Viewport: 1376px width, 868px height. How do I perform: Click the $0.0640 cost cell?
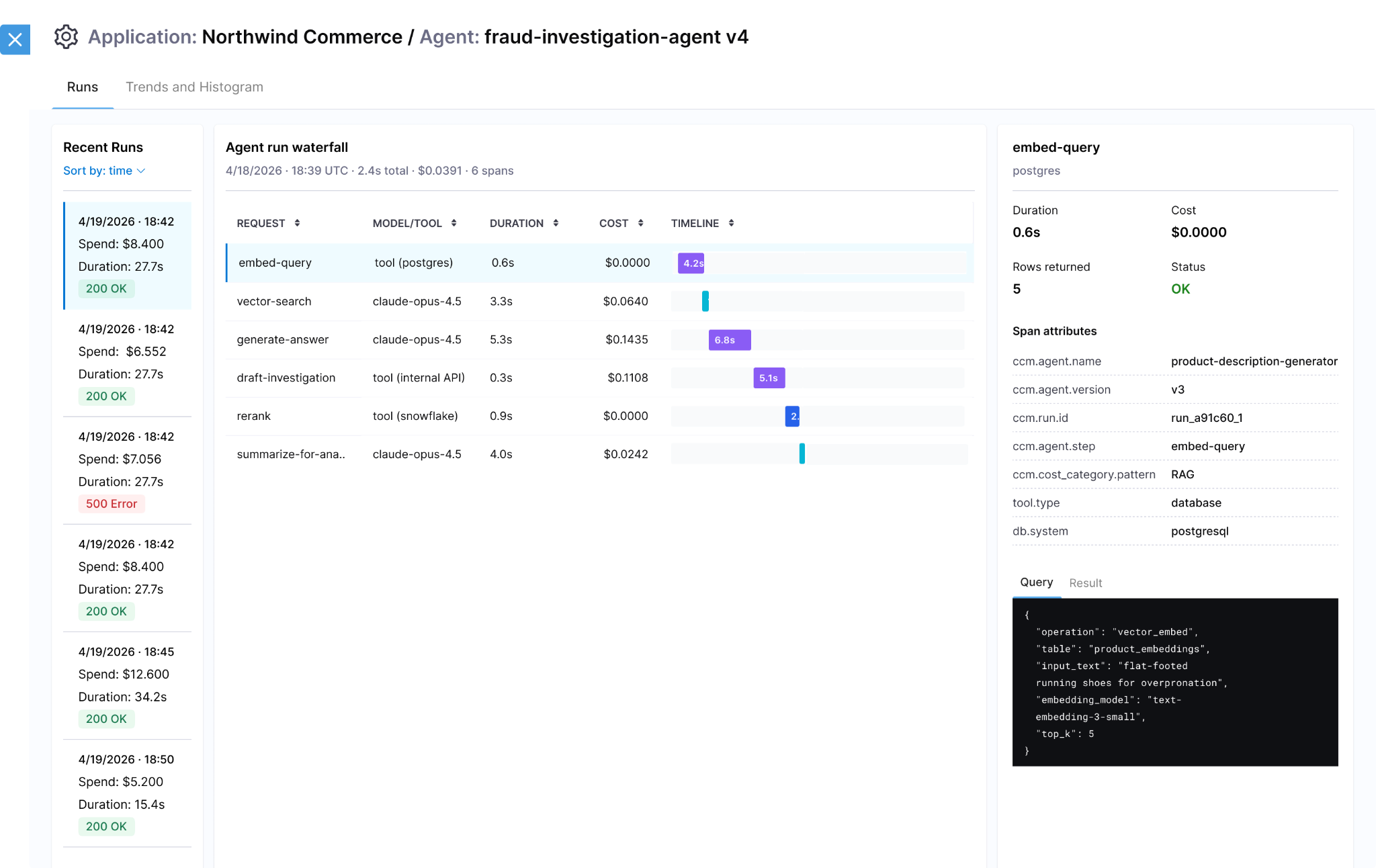[x=626, y=302]
